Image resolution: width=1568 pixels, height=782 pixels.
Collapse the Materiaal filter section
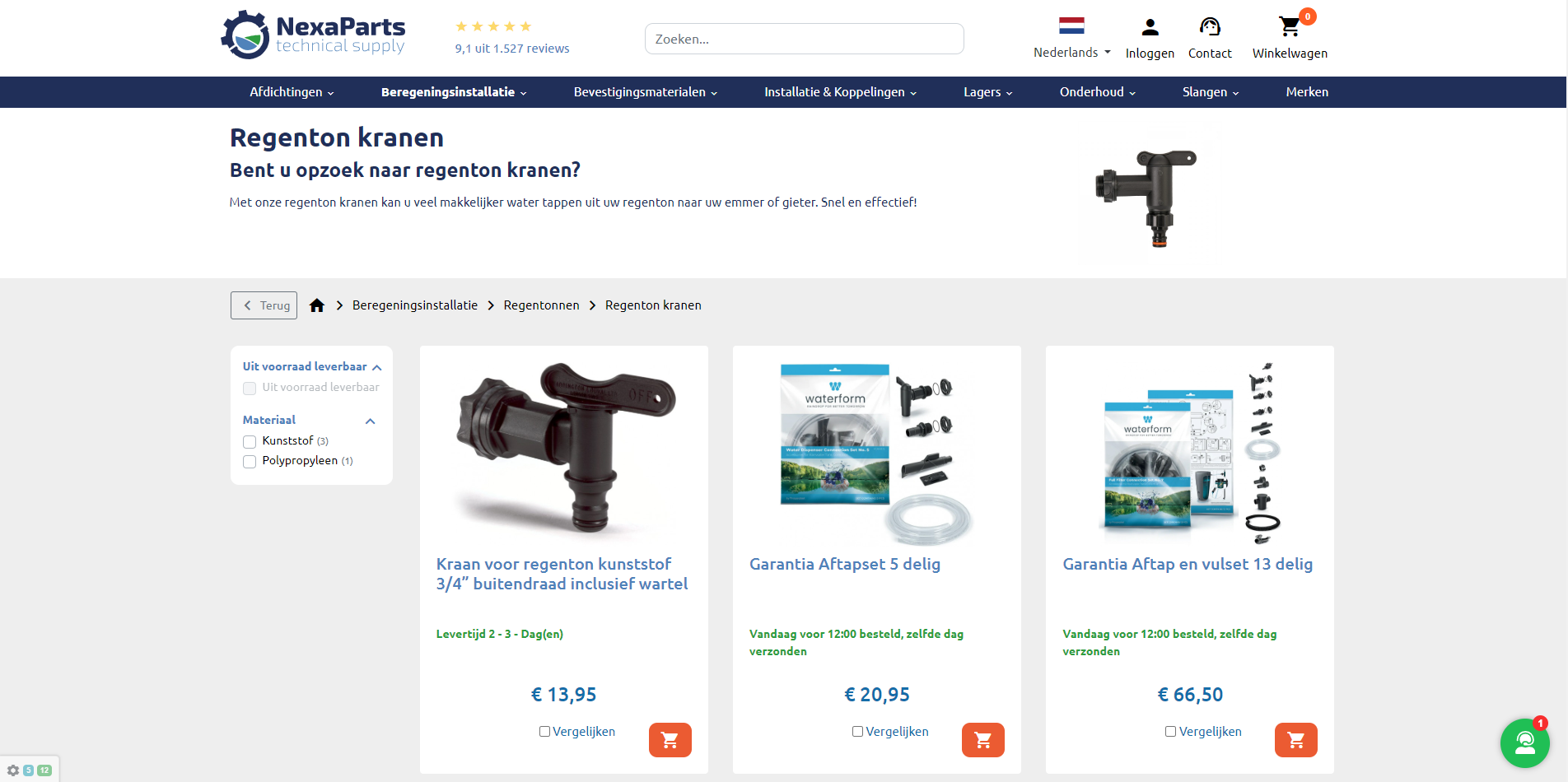pos(371,421)
